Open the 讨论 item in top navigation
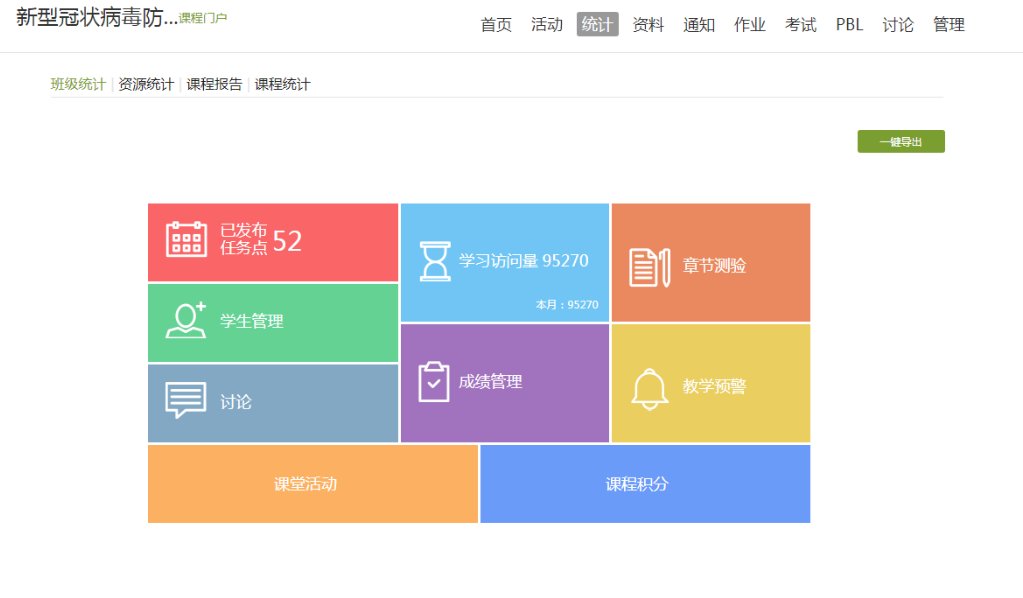This screenshot has width=1023, height=598. [x=898, y=25]
